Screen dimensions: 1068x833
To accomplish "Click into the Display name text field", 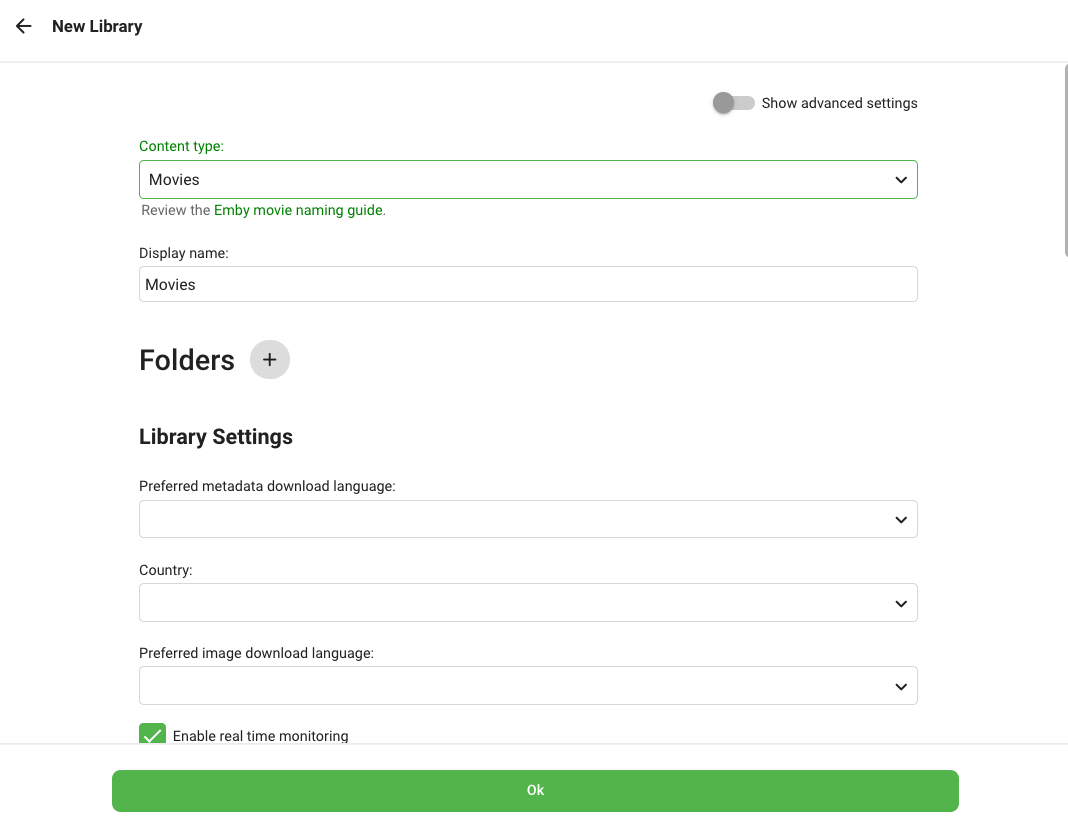I will click(x=528, y=285).
